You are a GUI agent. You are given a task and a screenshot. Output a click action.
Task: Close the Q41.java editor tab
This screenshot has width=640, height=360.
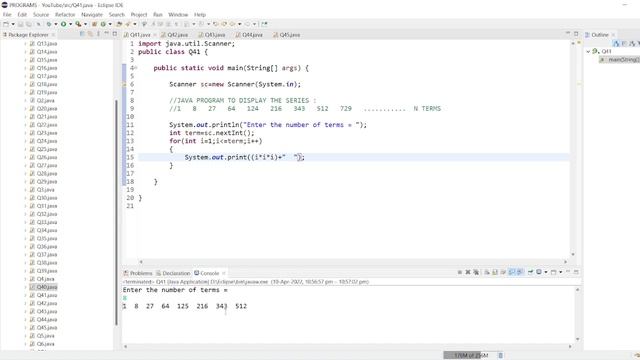click(x=155, y=35)
